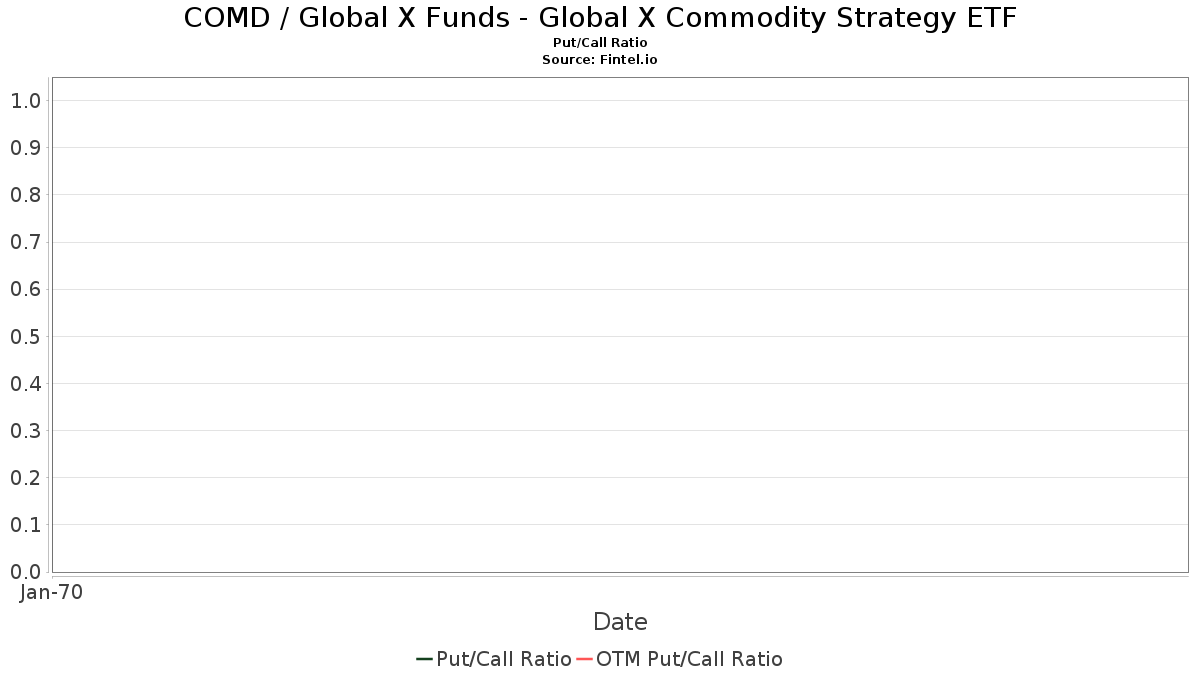The height and width of the screenshot is (675, 1200).
Task: Click the dark green Put/Call Ratio line swatch
Action: click(424, 659)
